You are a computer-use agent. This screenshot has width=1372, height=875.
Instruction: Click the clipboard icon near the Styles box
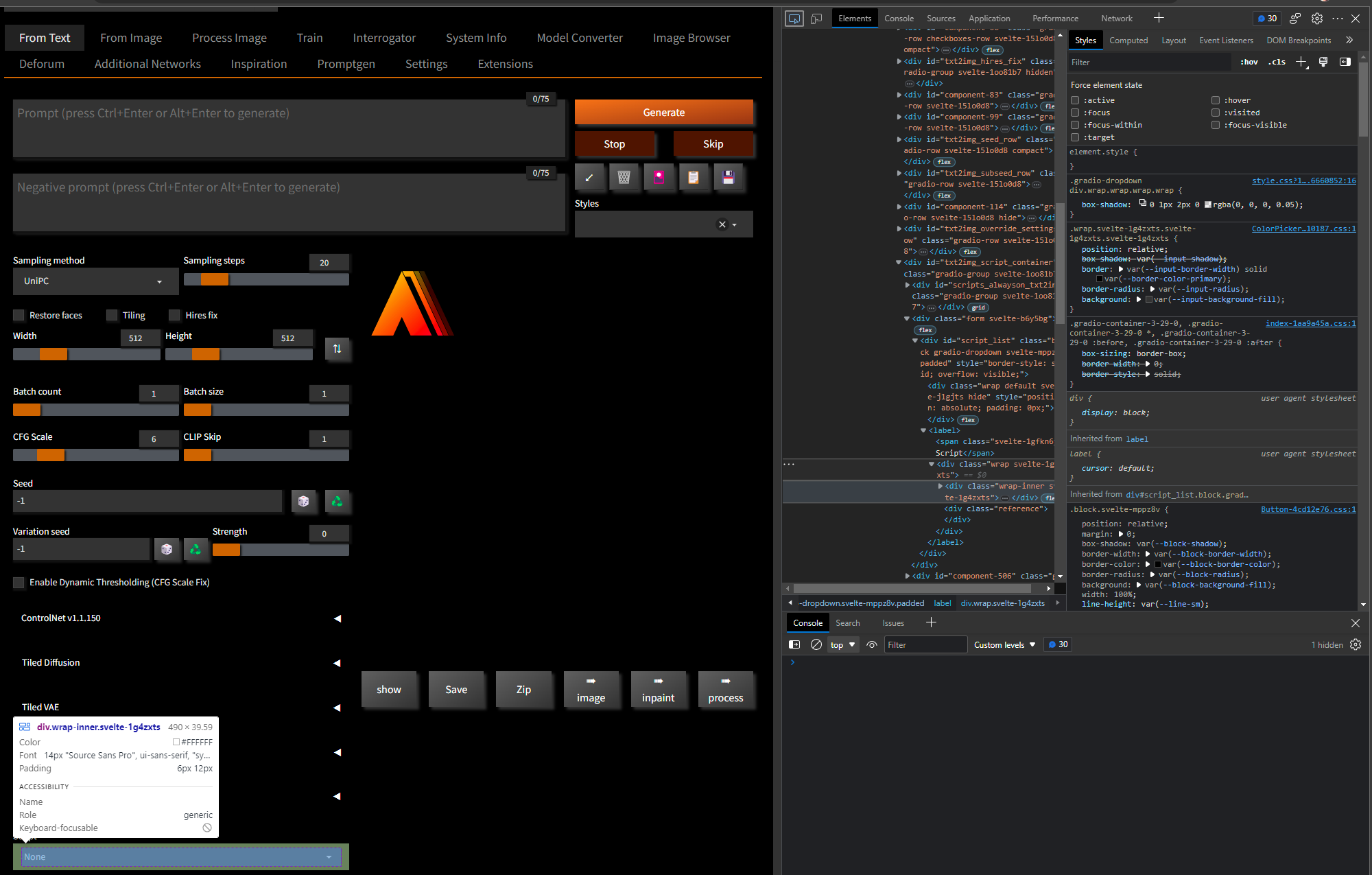tap(694, 177)
